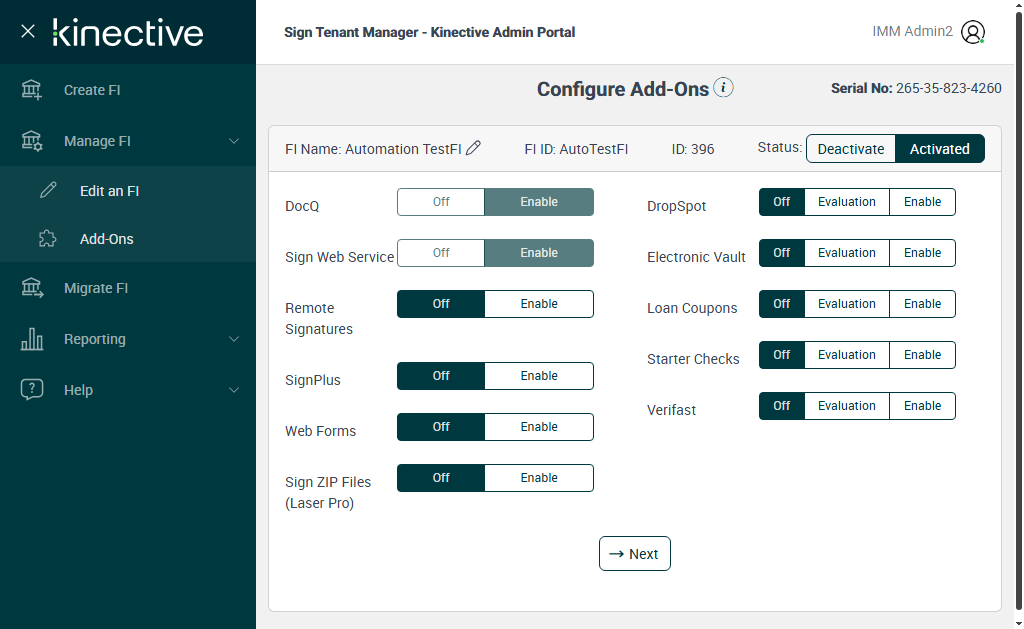Expand the Help chevron

click(234, 390)
